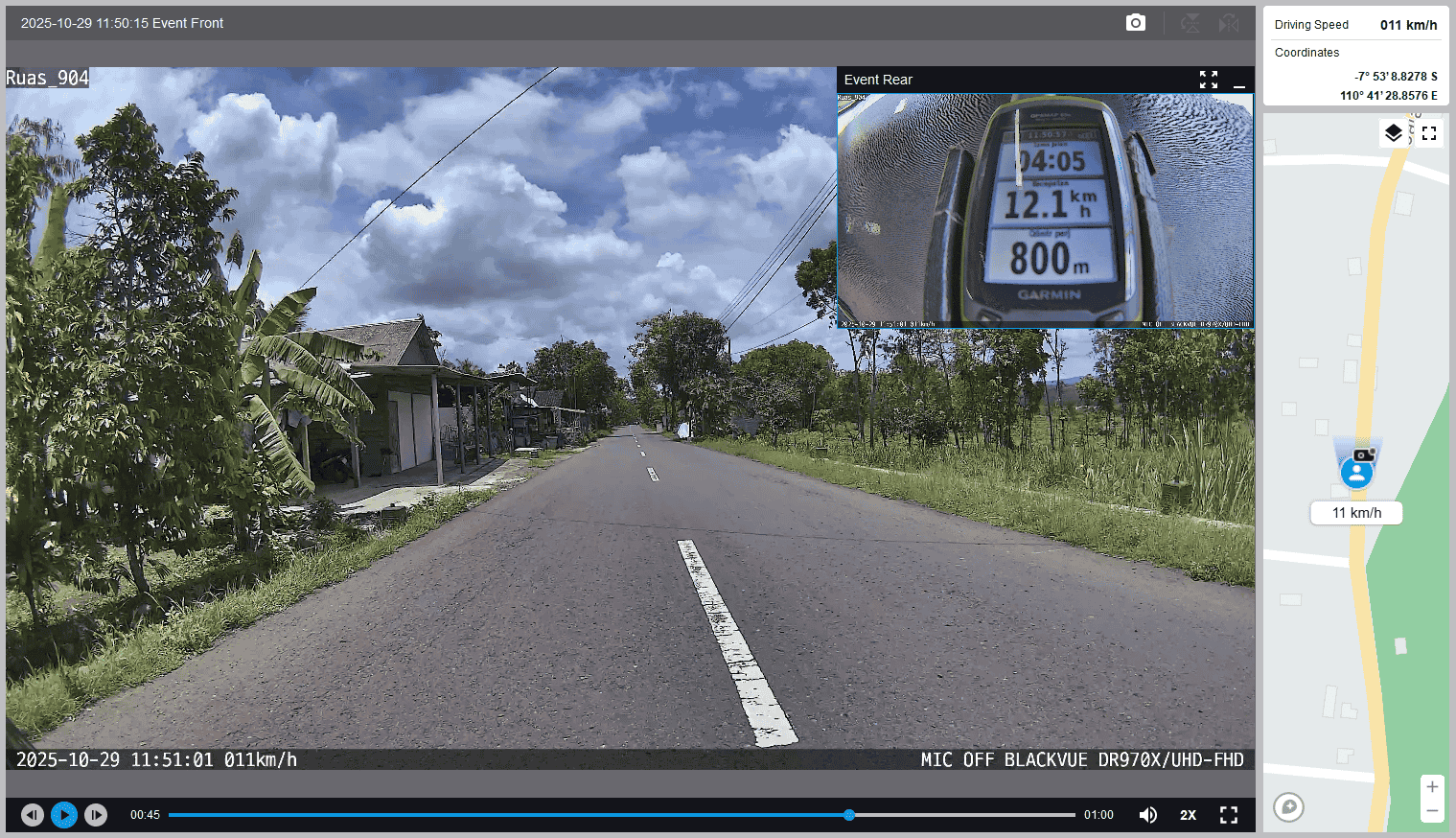Zoom out on the map
This screenshot has height=838, width=1456.
tap(1432, 811)
